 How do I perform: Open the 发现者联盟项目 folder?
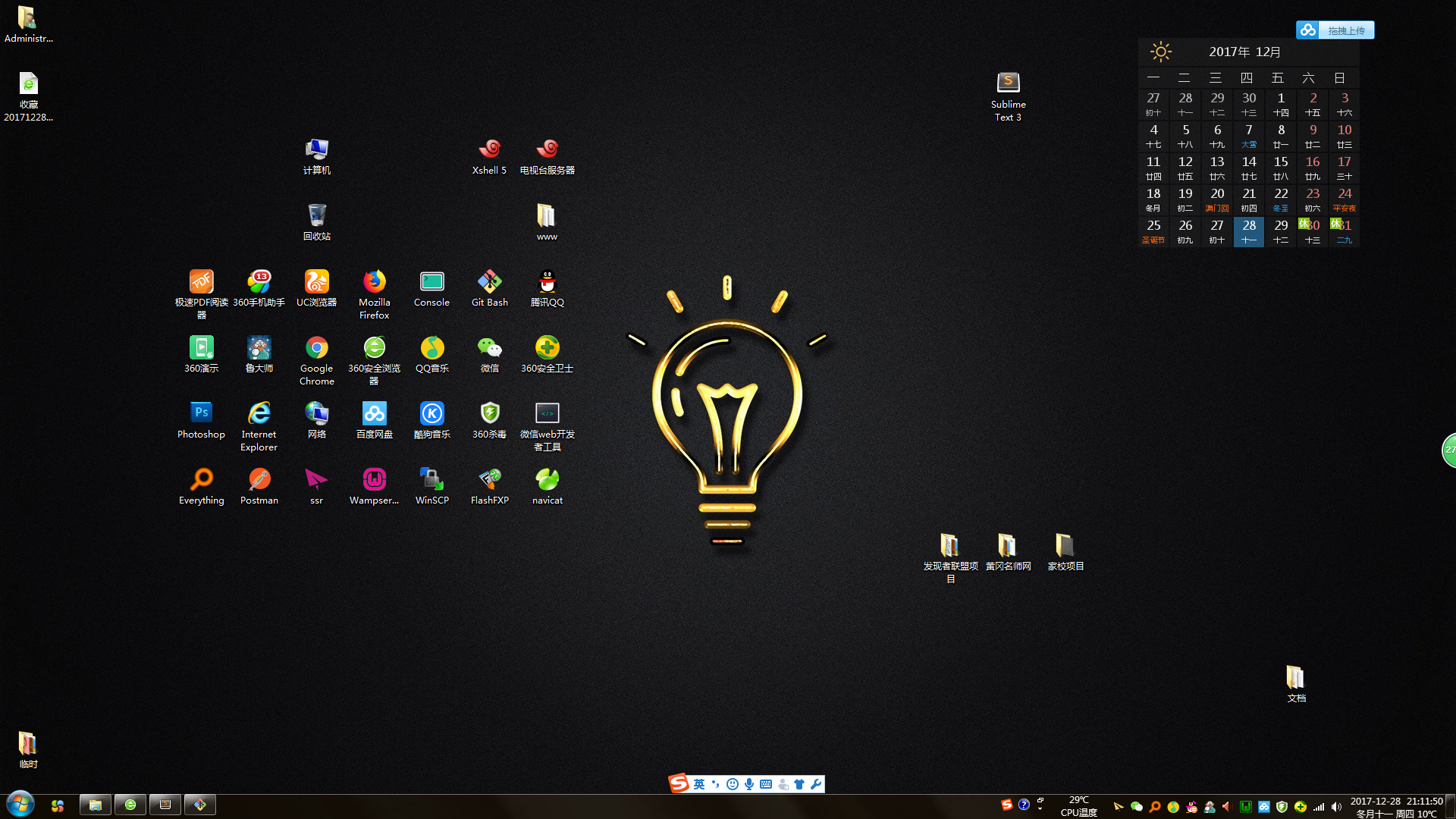[x=950, y=557]
